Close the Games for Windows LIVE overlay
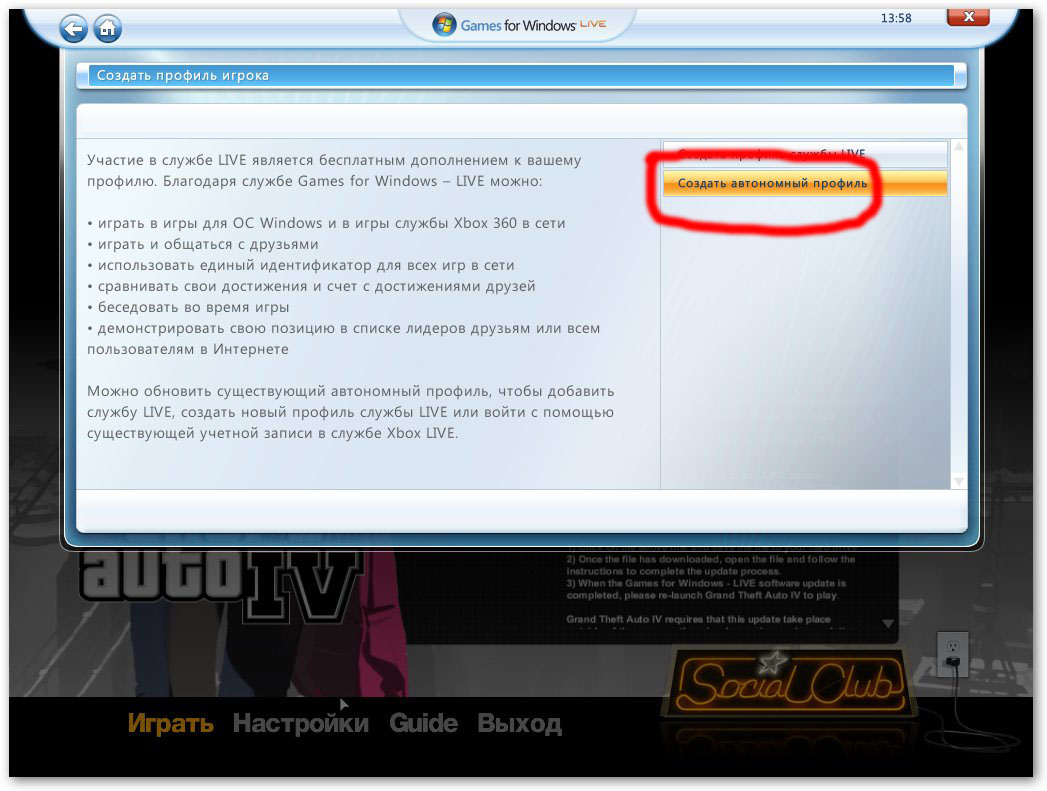The image size is (1047, 791). (968, 17)
